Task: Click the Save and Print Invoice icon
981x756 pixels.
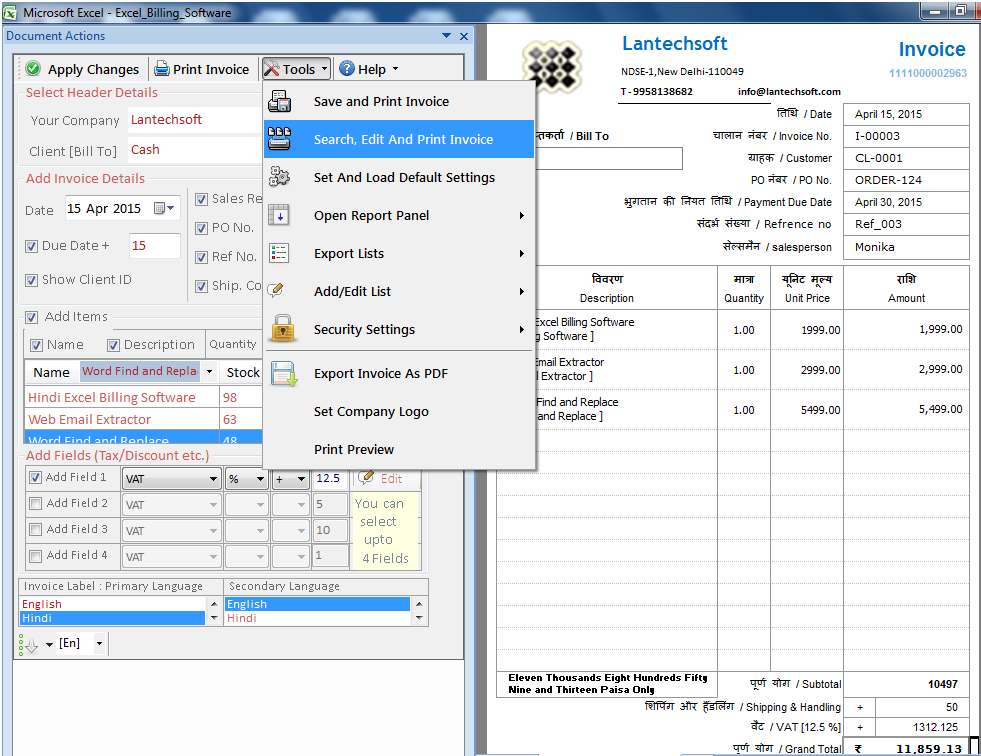Action: pos(280,101)
